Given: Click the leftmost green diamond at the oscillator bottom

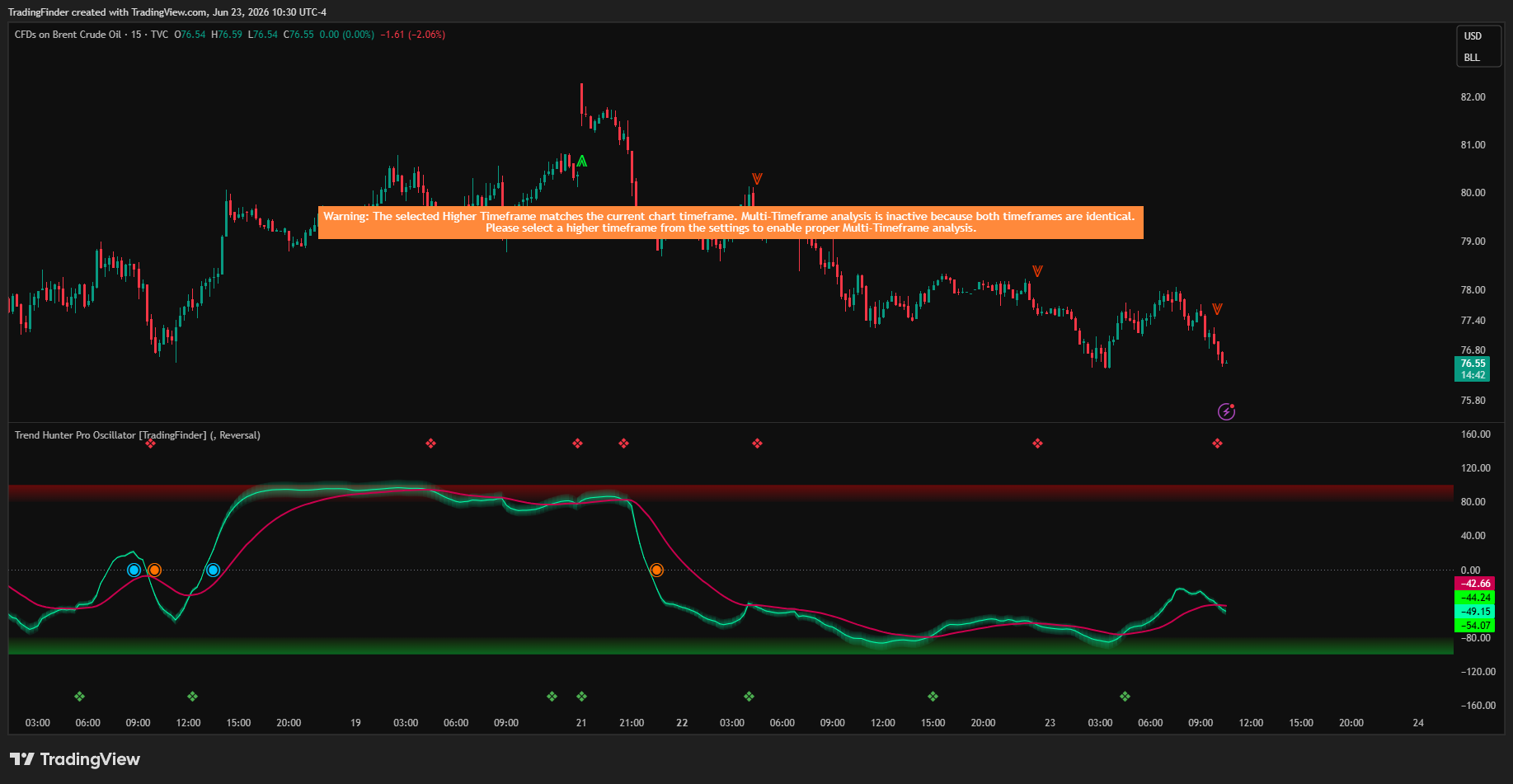Looking at the screenshot, I should click(79, 697).
